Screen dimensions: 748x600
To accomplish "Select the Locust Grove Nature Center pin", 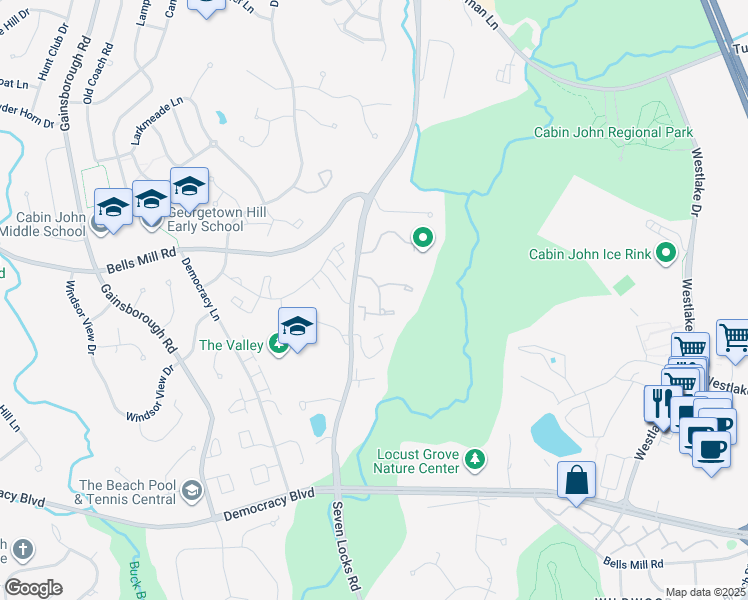I will click(475, 459).
